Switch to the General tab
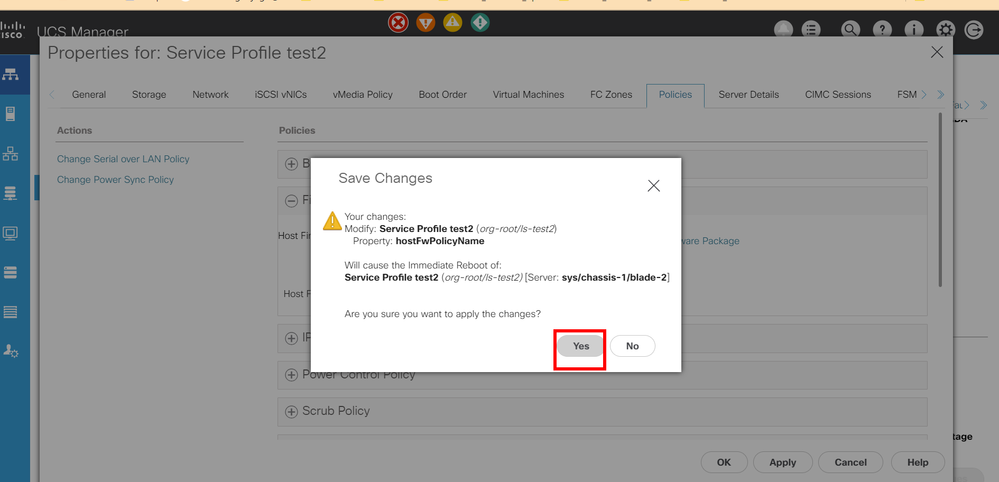 [x=89, y=94]
